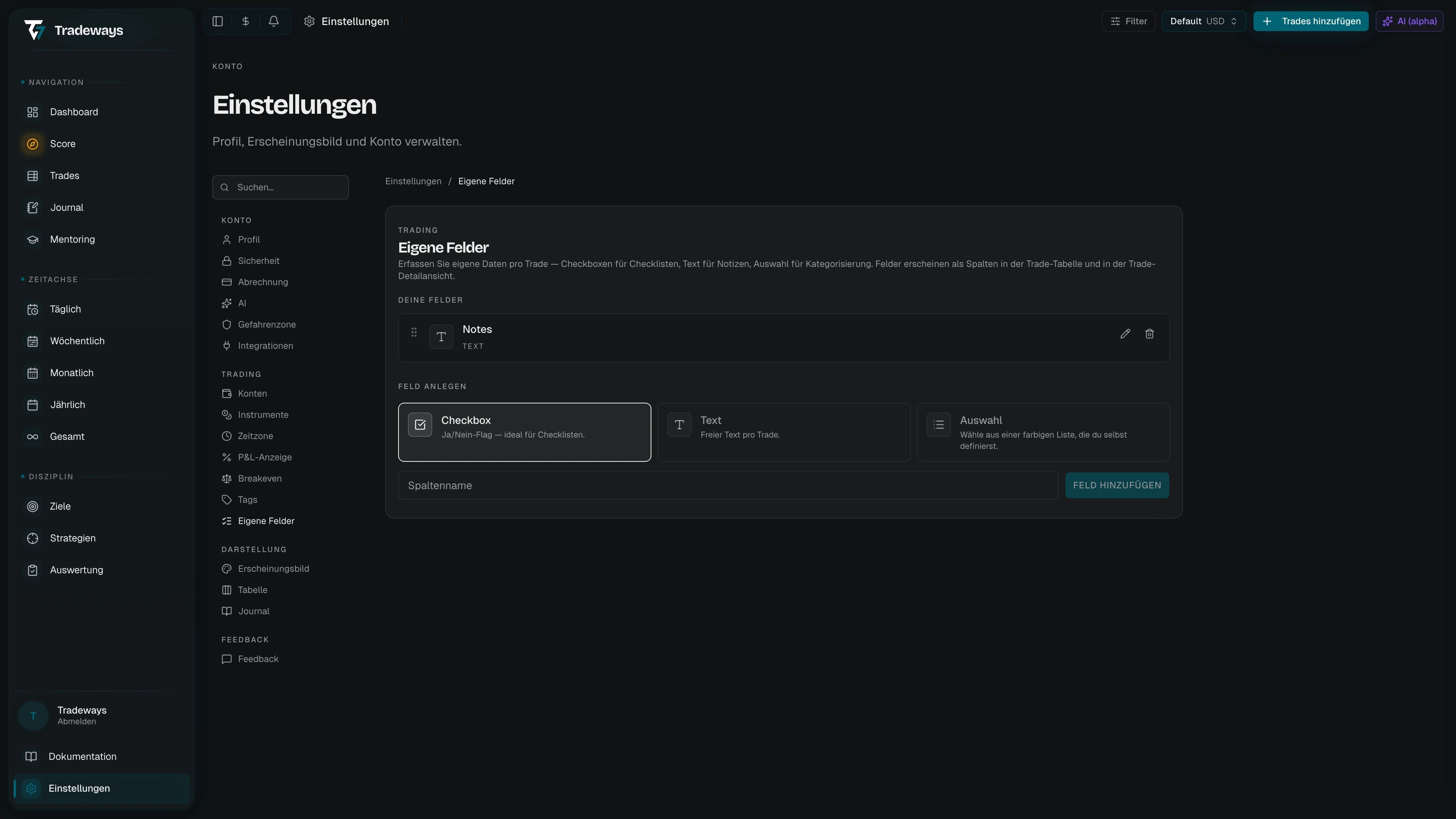Viewport: 1456px width, 819px height.
Task: Click the Score compass icon
Action: (33, 144)
